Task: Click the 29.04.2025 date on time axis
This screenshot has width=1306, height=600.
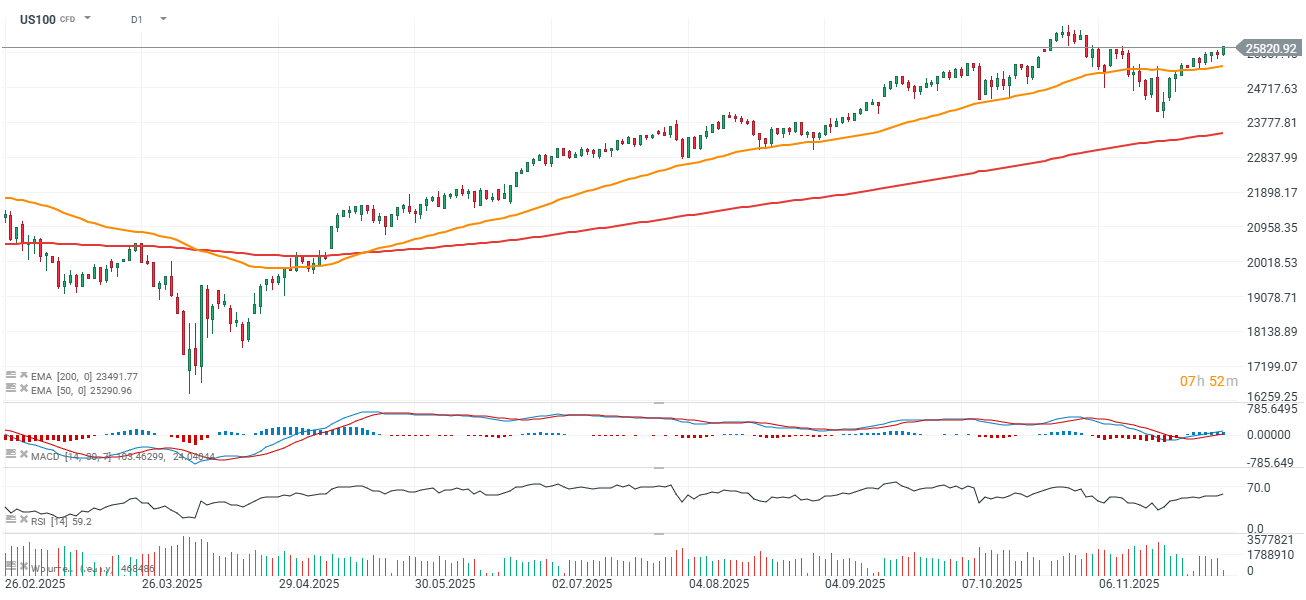Action: [309, 584]
